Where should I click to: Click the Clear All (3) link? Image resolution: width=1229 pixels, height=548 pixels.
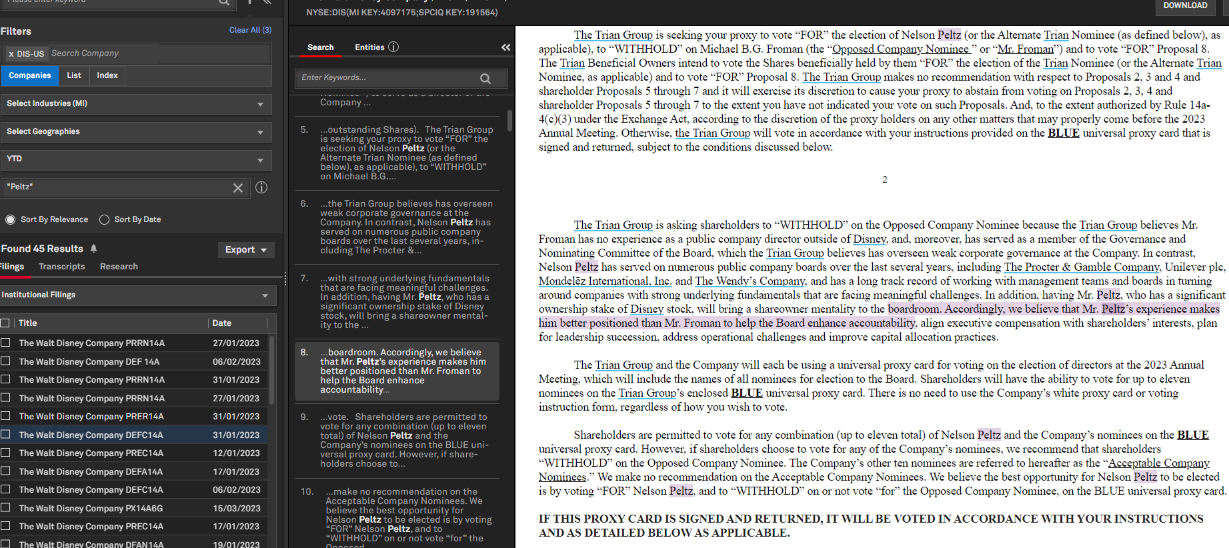click(x=250, y=30)
